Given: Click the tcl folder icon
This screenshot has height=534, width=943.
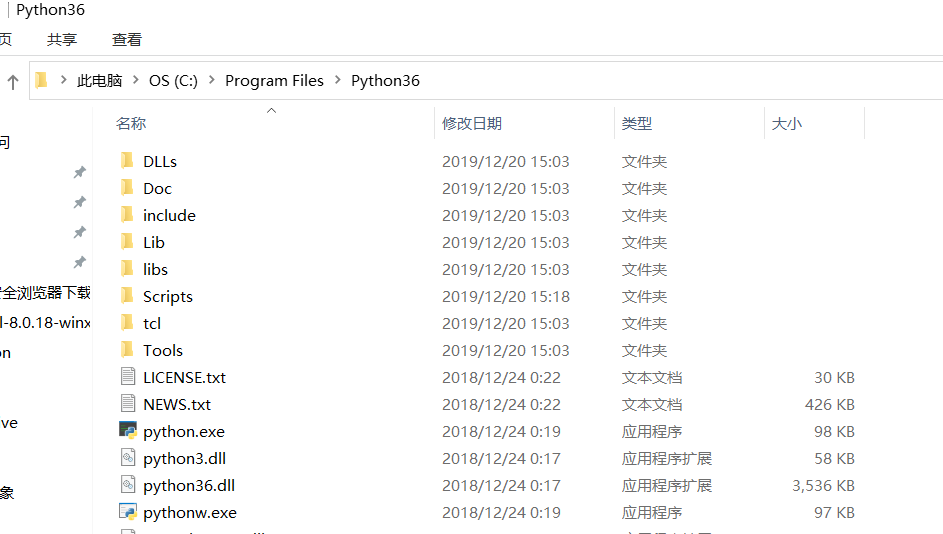Looking at the screenshot, I should tap(127, 323).
